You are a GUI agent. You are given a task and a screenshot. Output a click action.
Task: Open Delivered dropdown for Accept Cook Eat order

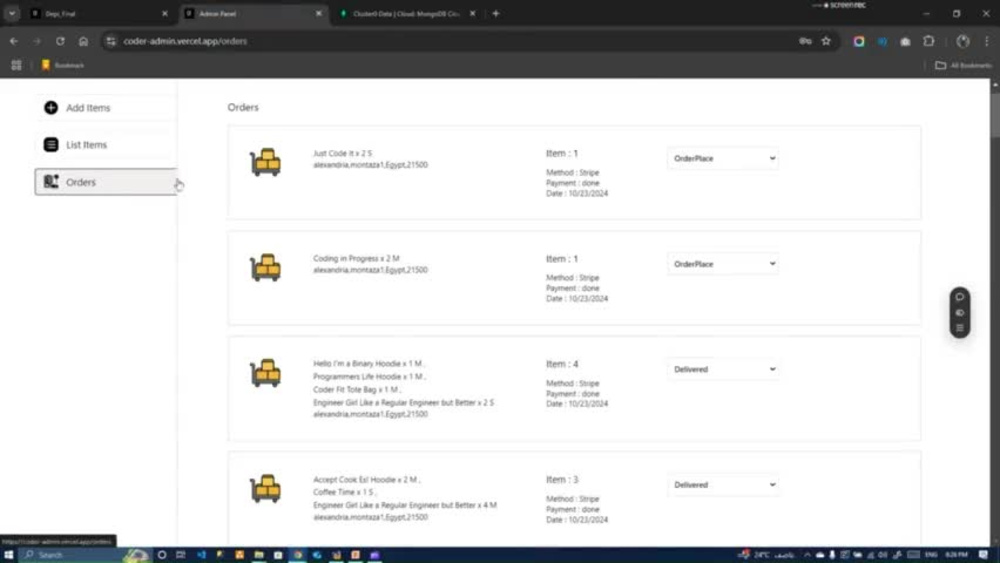(723, 485)
